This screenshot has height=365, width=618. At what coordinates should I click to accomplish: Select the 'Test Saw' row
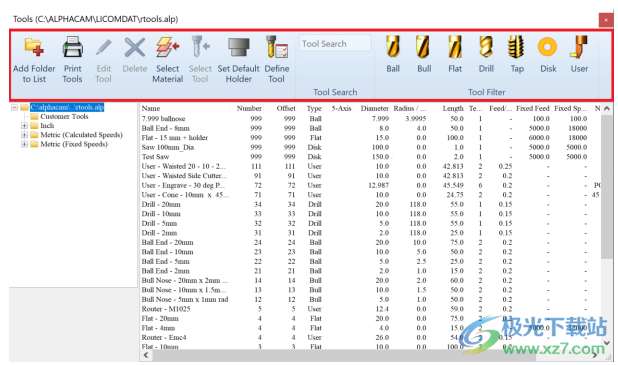click(x=370, y=156)
